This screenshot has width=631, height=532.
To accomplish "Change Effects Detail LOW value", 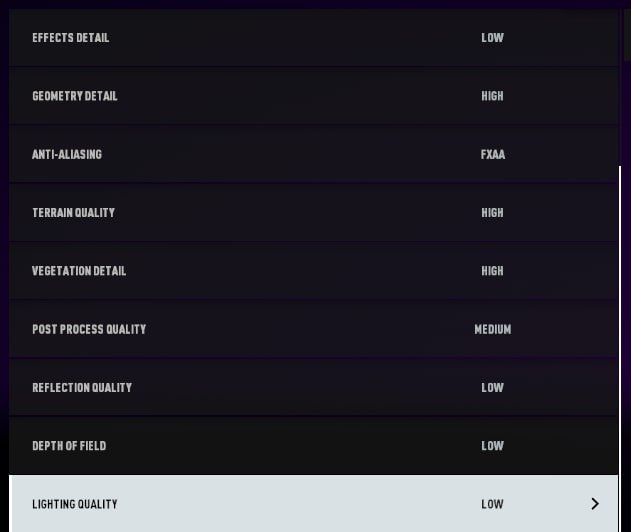I will click(x=492, y=38).
